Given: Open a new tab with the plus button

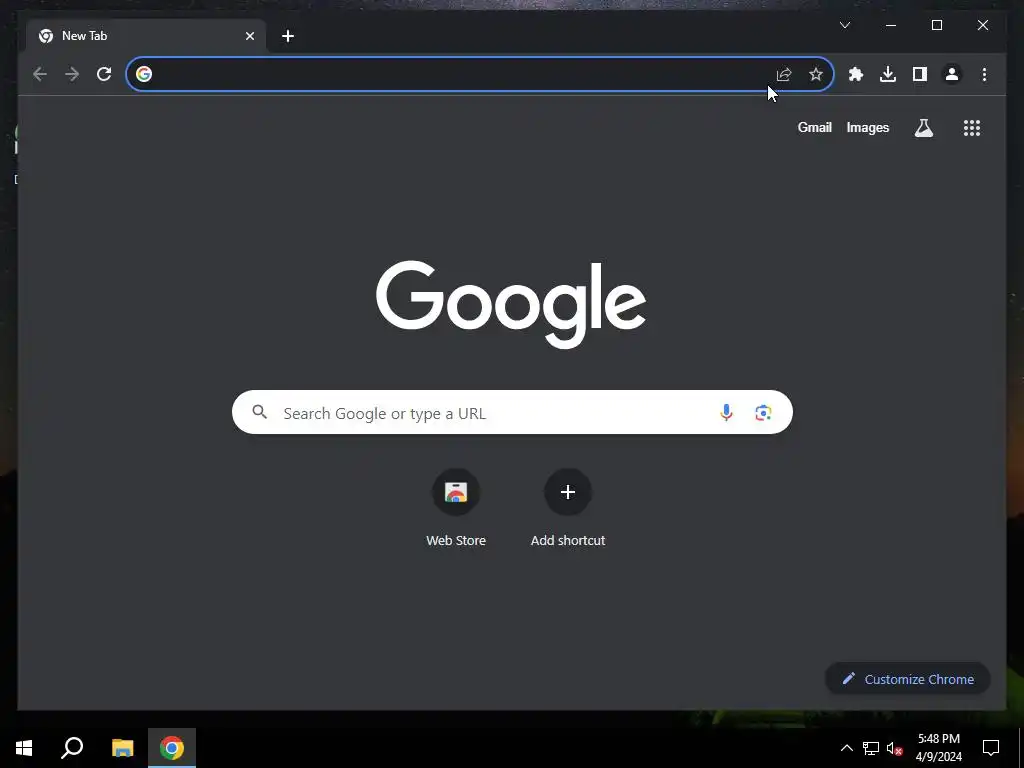Looking at the screenshot, I should (x=288, y=36).
